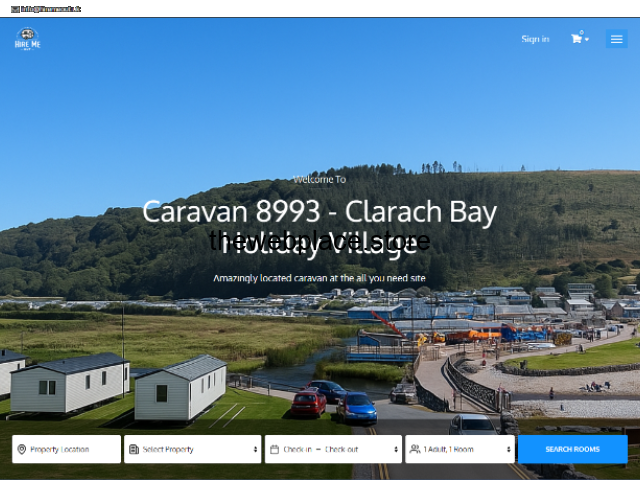The width and height of the screenshot is (640, 480).
Task: Click the guest selector dropdown arrows
Action: tap(509, 449)
